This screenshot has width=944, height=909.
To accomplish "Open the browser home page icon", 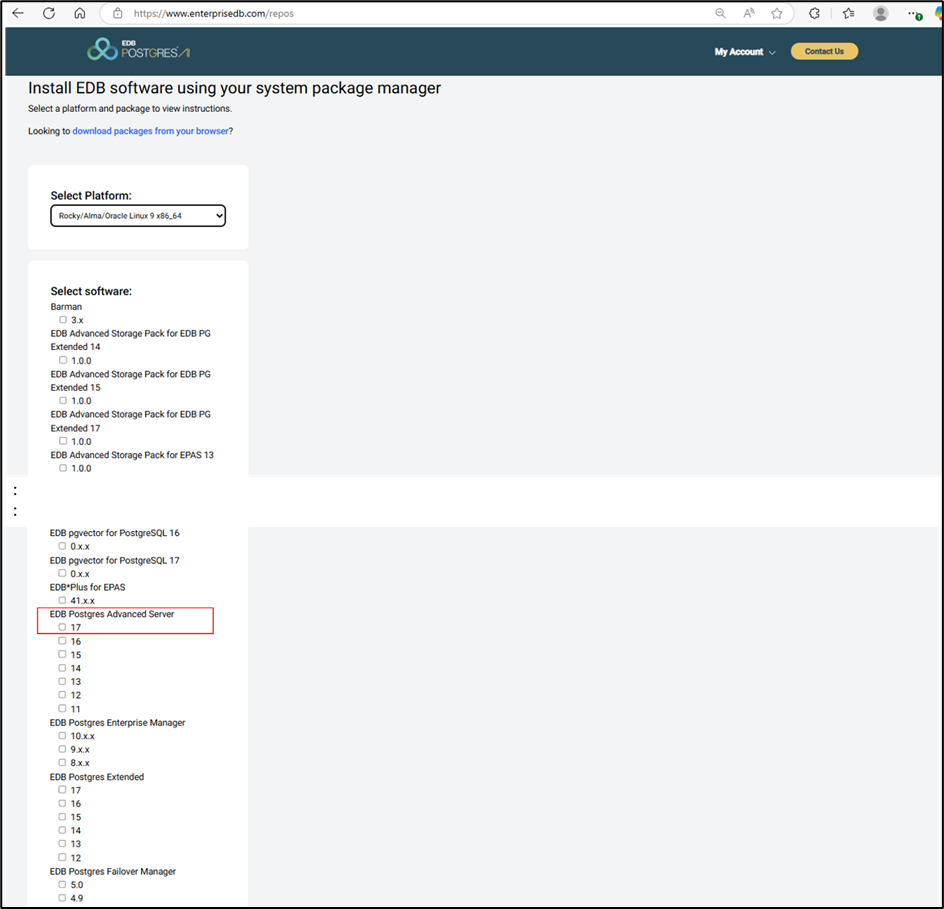I will [x=79, y=13].
